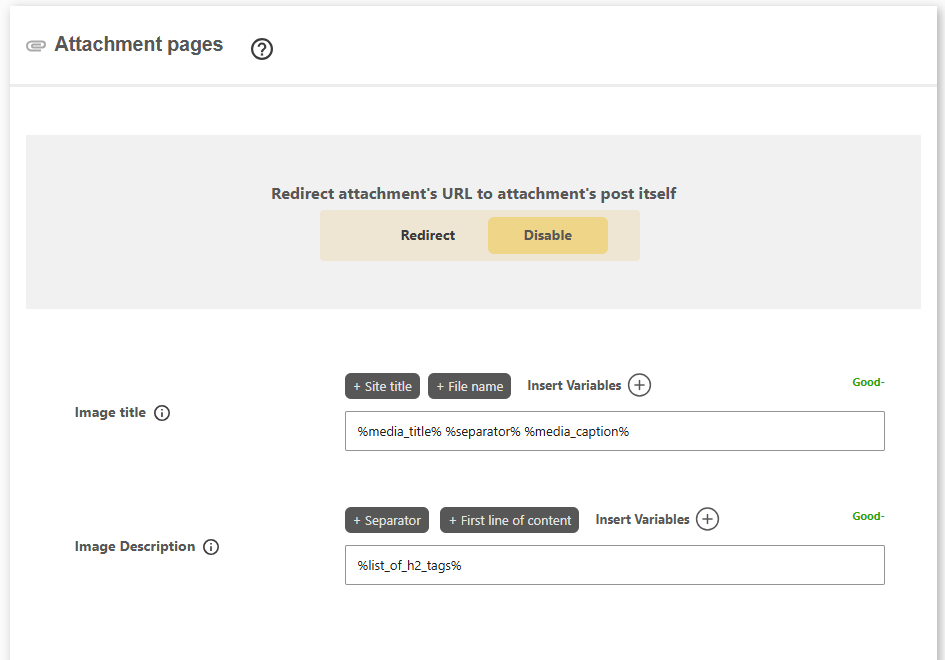Viewport: 945px width, 660px height.
Task: Add the Site title variable
Action: click(382, 386)
